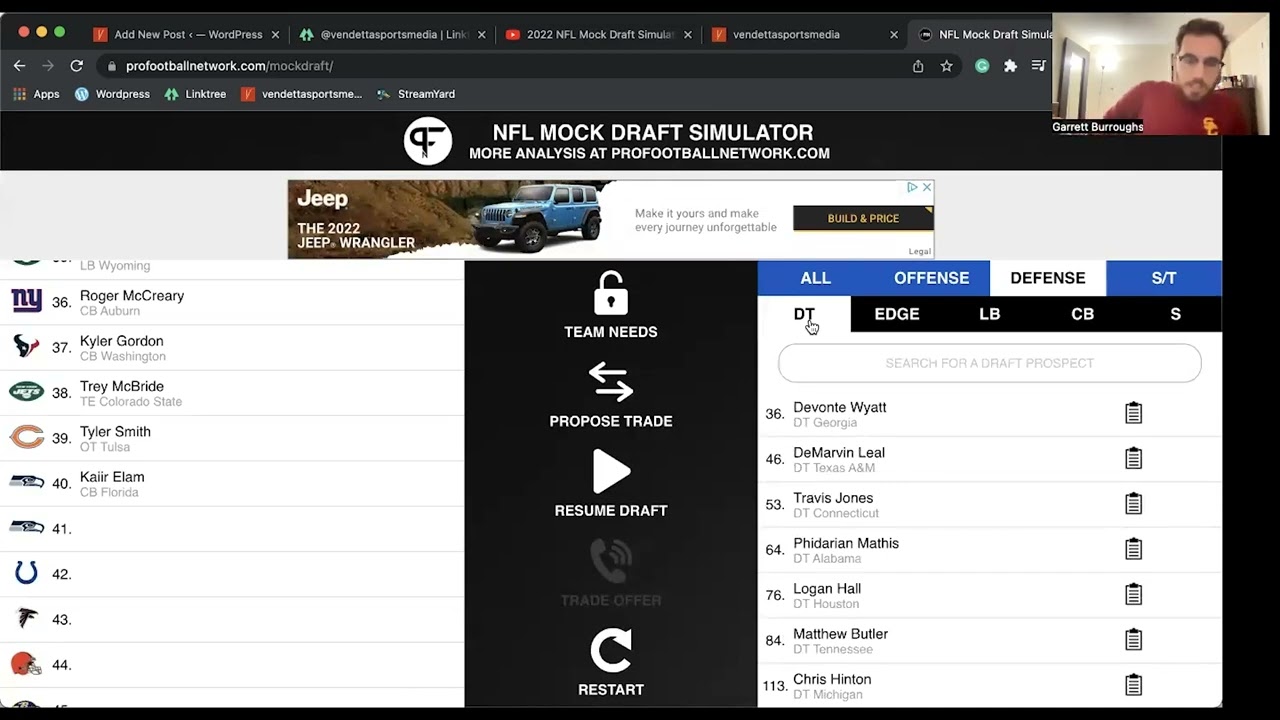
Task: Close the vendettasportsmedia browser tab
Action: click(894, 34)
